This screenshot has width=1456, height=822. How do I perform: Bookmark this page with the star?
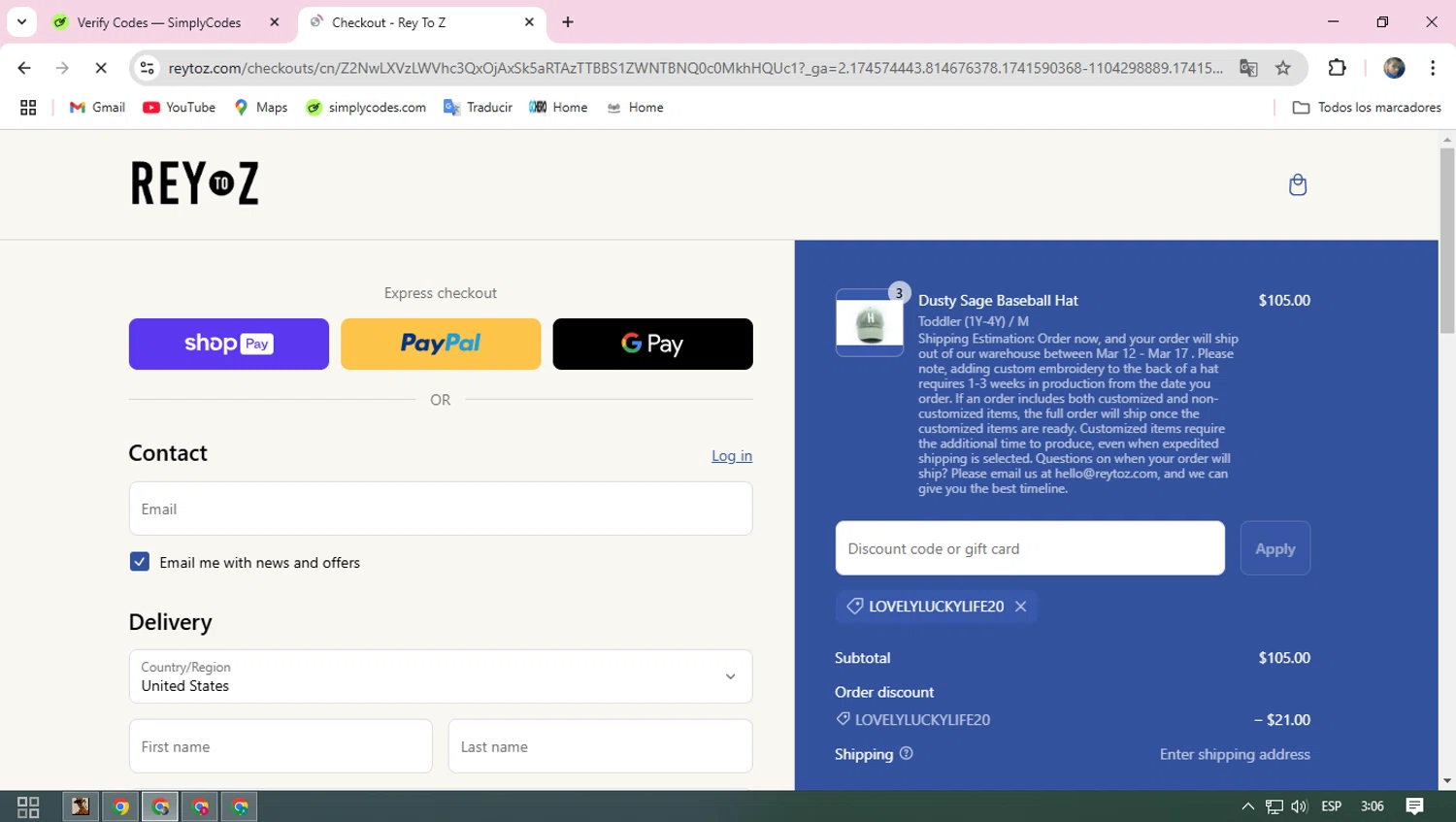point(1283,68)
